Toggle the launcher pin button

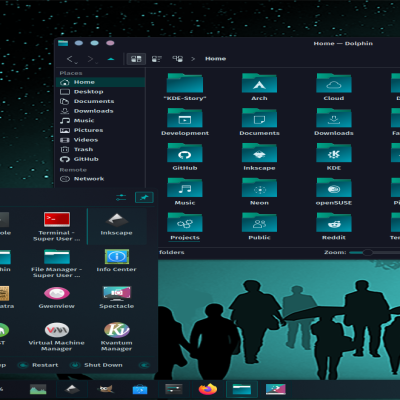pos(144,198)
